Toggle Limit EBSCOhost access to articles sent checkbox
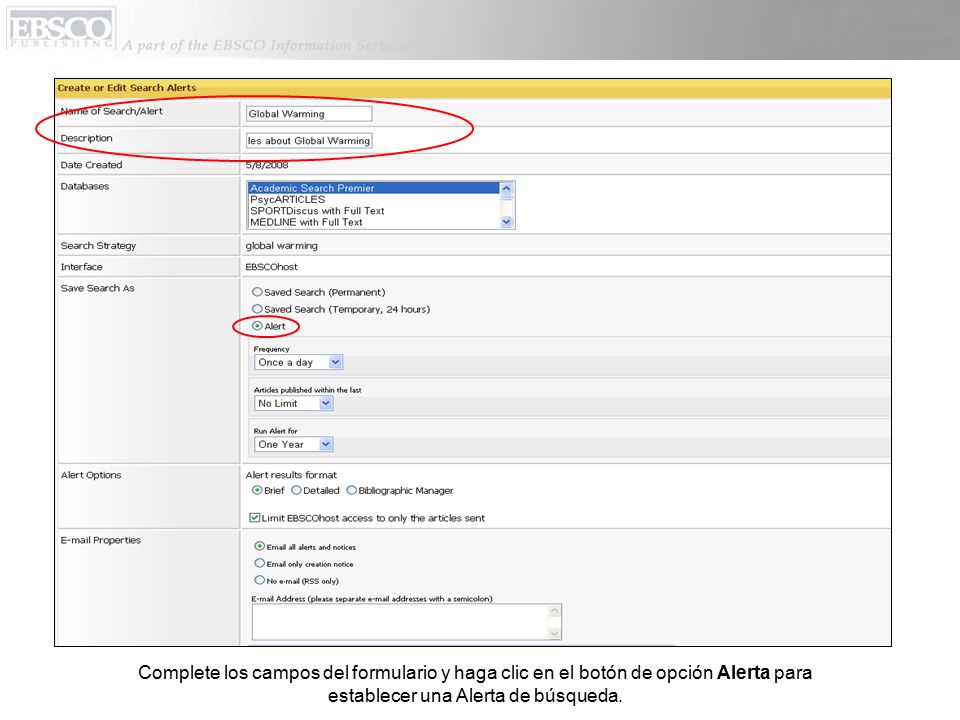960x720 pixels. point(255,518)
